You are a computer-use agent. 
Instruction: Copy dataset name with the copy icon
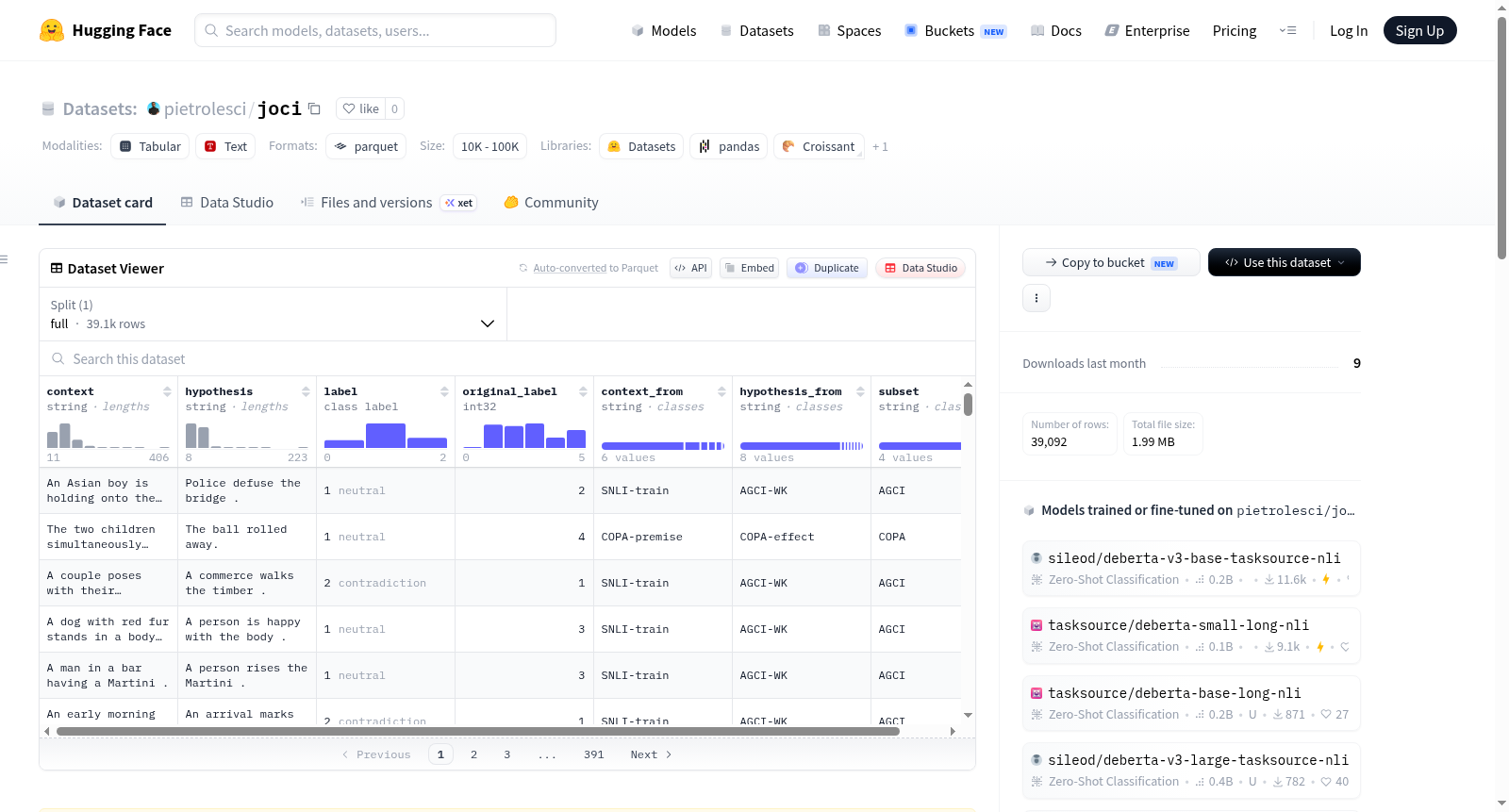point(315,108)
